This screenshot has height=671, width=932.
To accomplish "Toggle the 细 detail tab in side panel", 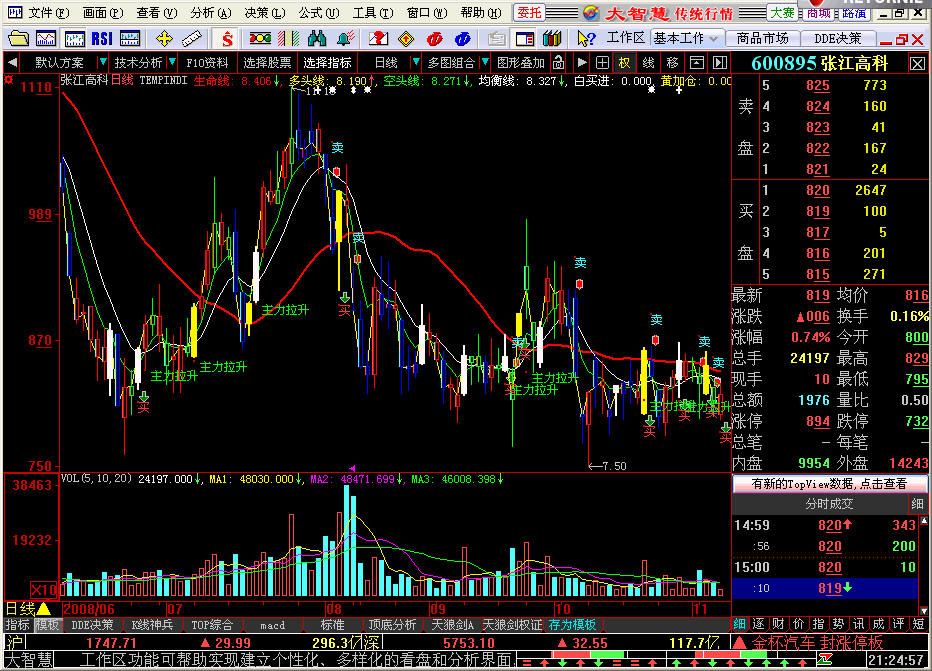I will click(x=739, y=624).
